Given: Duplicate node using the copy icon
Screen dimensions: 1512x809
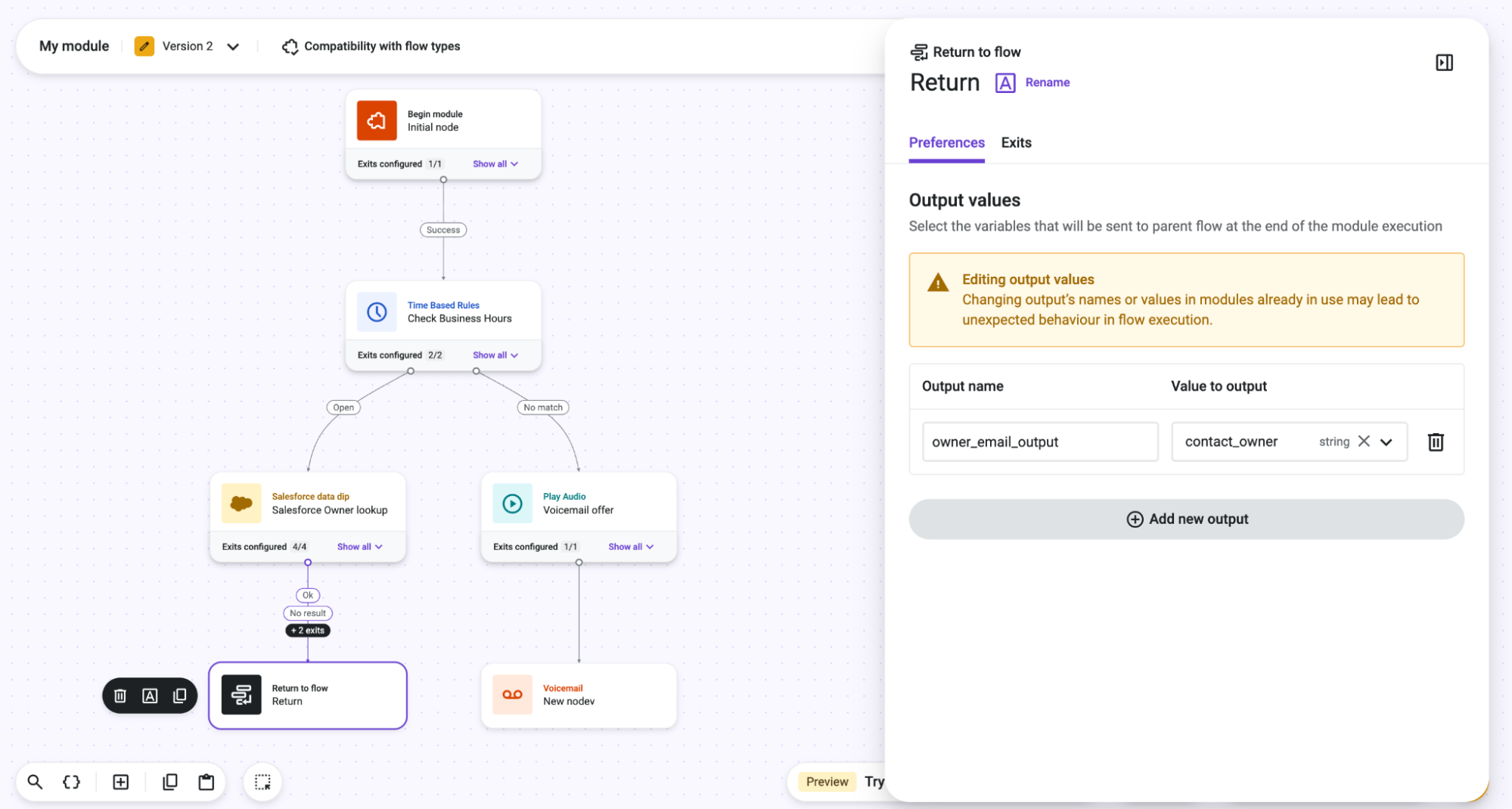Looking at the screenshot, I should click(179, 696).
